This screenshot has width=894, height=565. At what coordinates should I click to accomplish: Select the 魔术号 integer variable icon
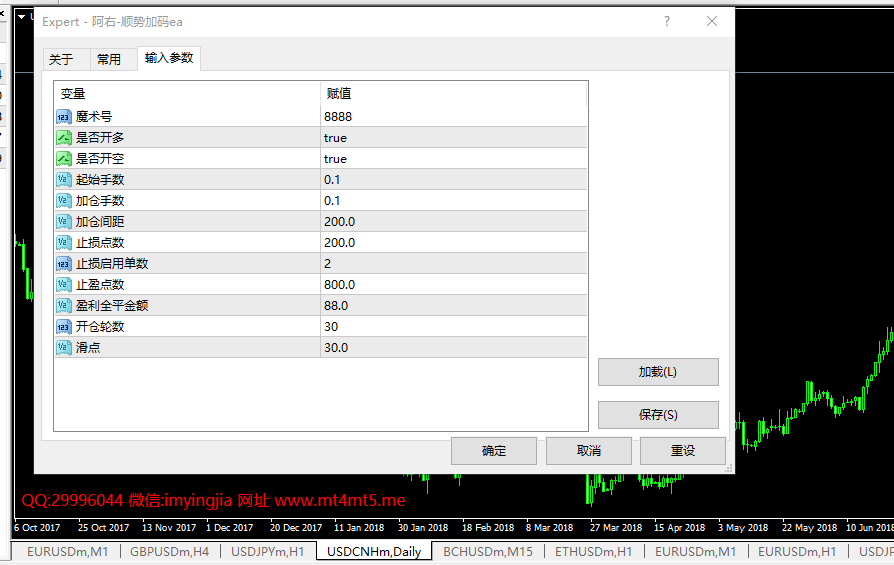pos(64,117)
